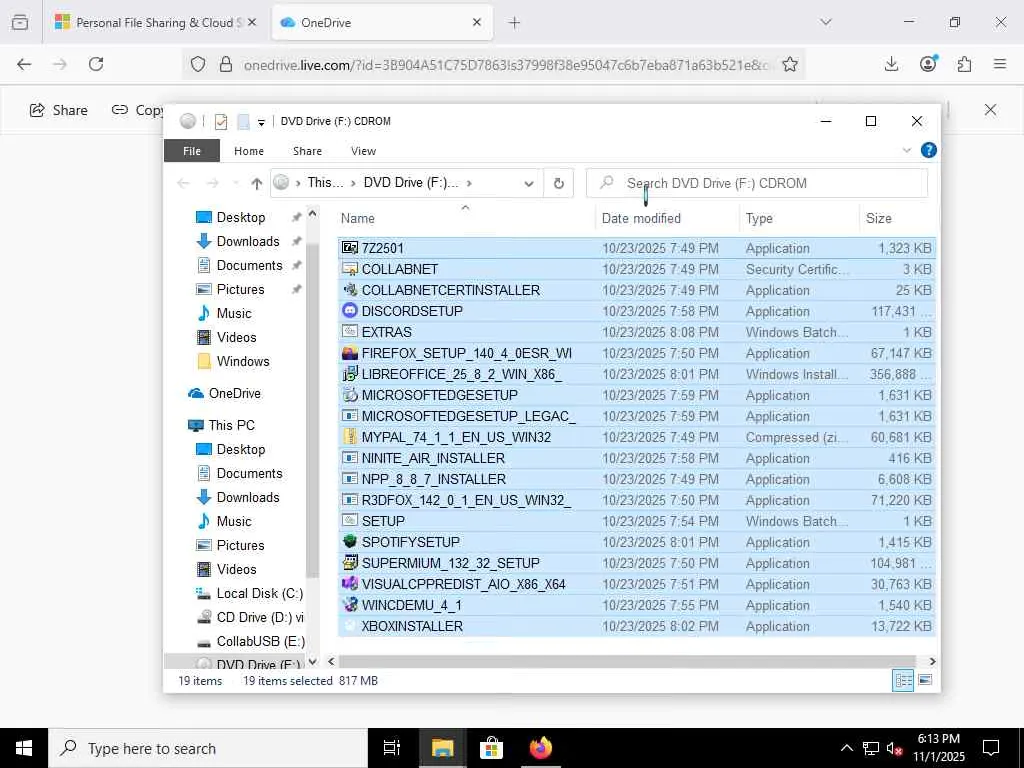Click the COLLABNETCERTINSTALLER file icon
The width and height of the screenshot is (1024, 768).
[350, 290]
